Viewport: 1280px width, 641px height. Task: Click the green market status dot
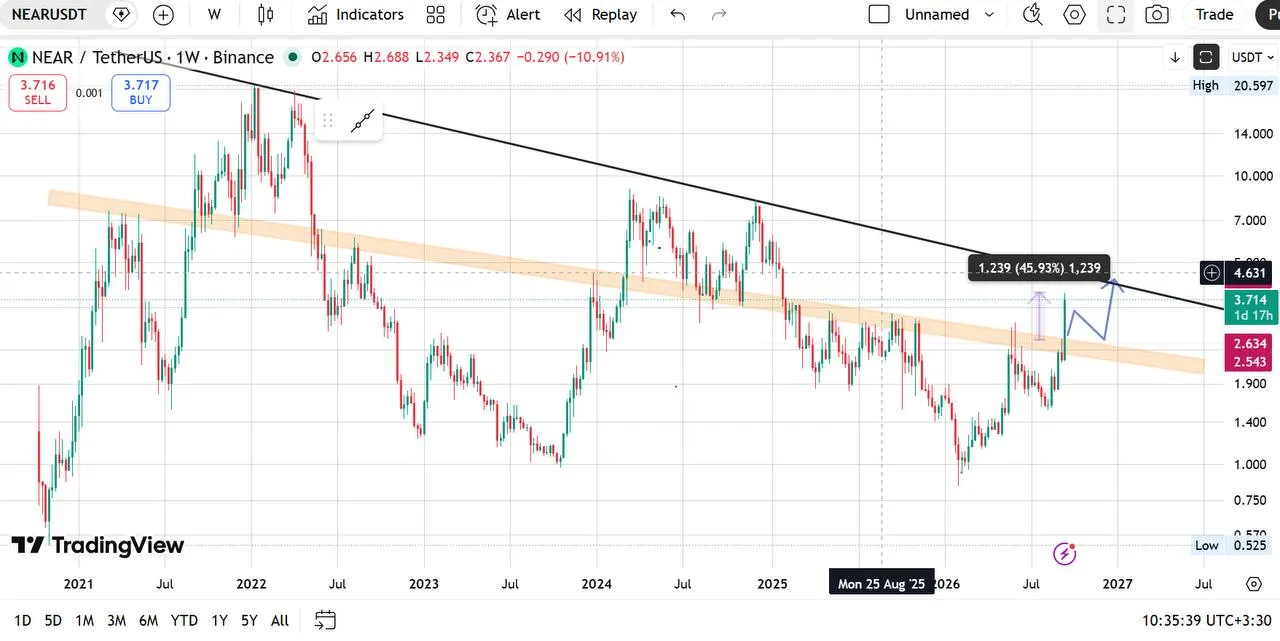pyautogui.click(x=293, y=57)
